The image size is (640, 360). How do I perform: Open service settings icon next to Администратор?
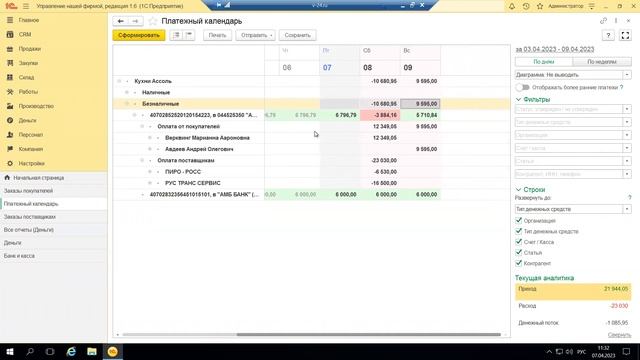pos(591,6)
